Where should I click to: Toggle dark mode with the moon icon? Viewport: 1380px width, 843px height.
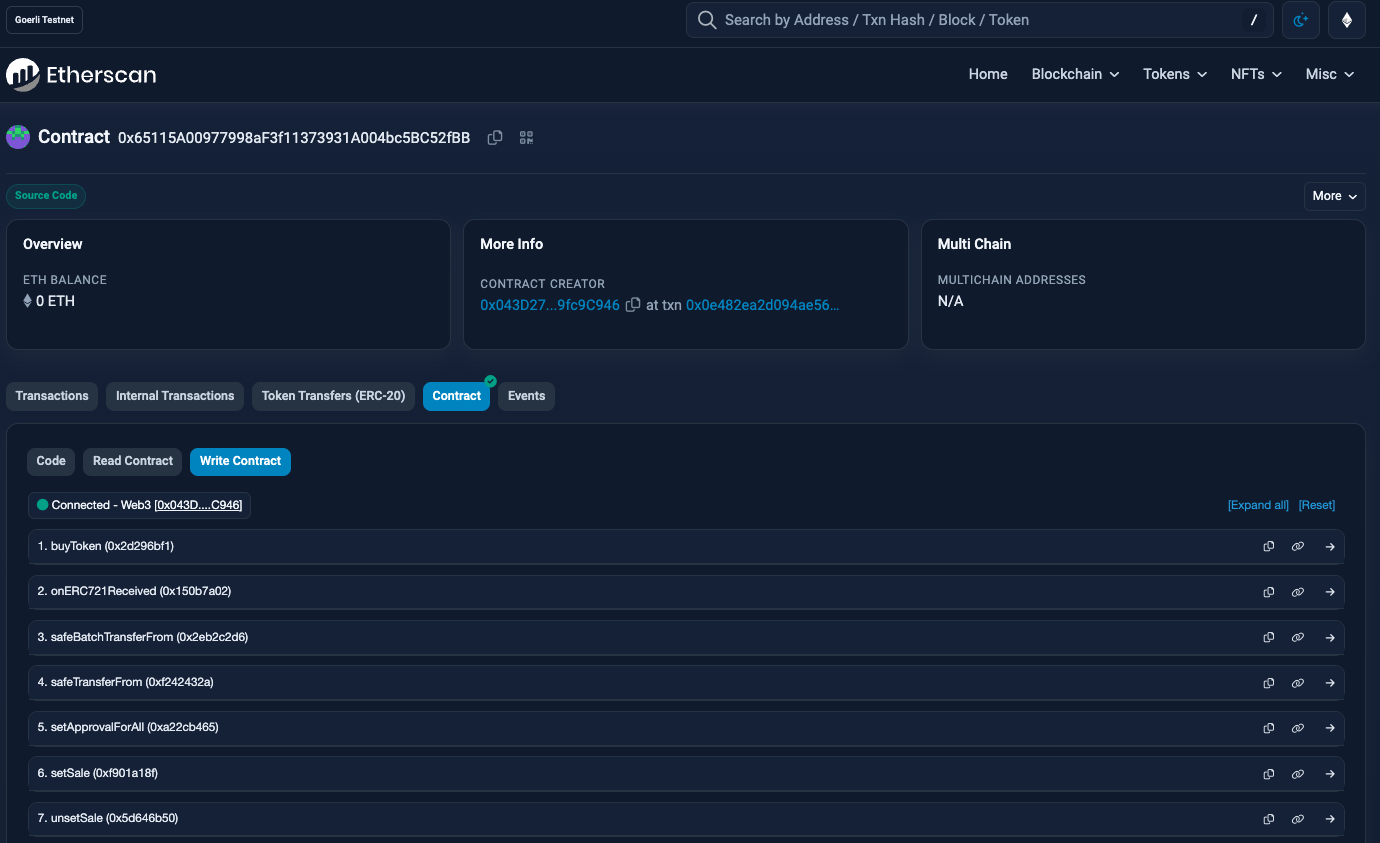(1300, 19)
